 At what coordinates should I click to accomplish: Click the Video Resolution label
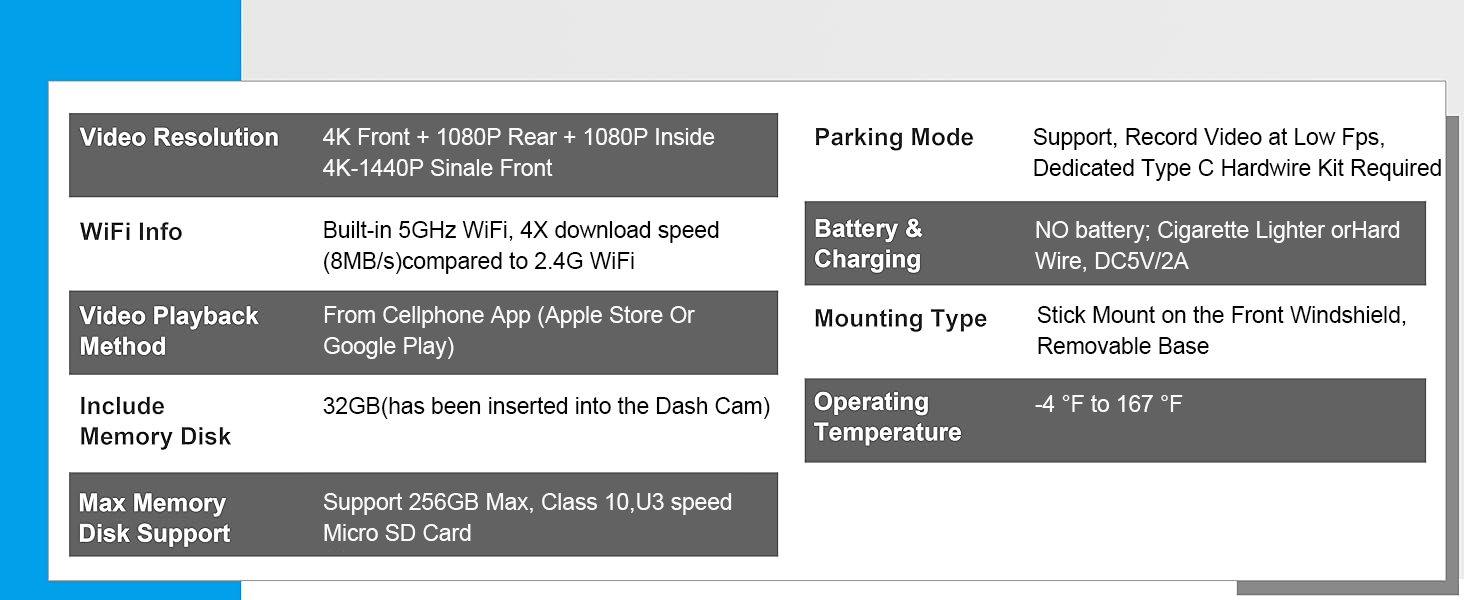point(179,138)
